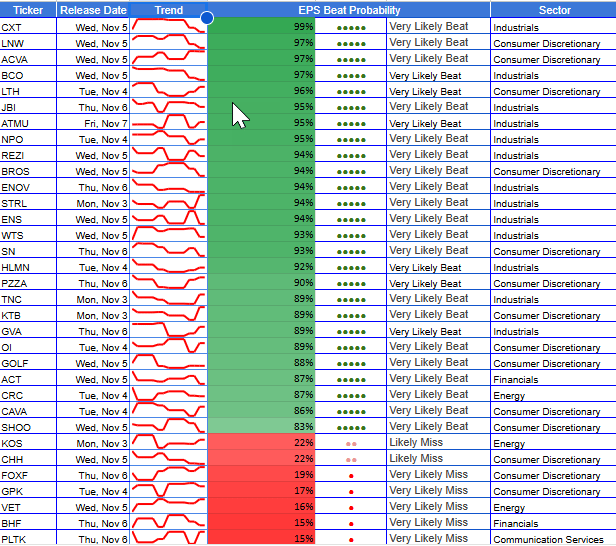Select the FOXF ticker cell
616x546 pixels.
(x=28, y=475)
